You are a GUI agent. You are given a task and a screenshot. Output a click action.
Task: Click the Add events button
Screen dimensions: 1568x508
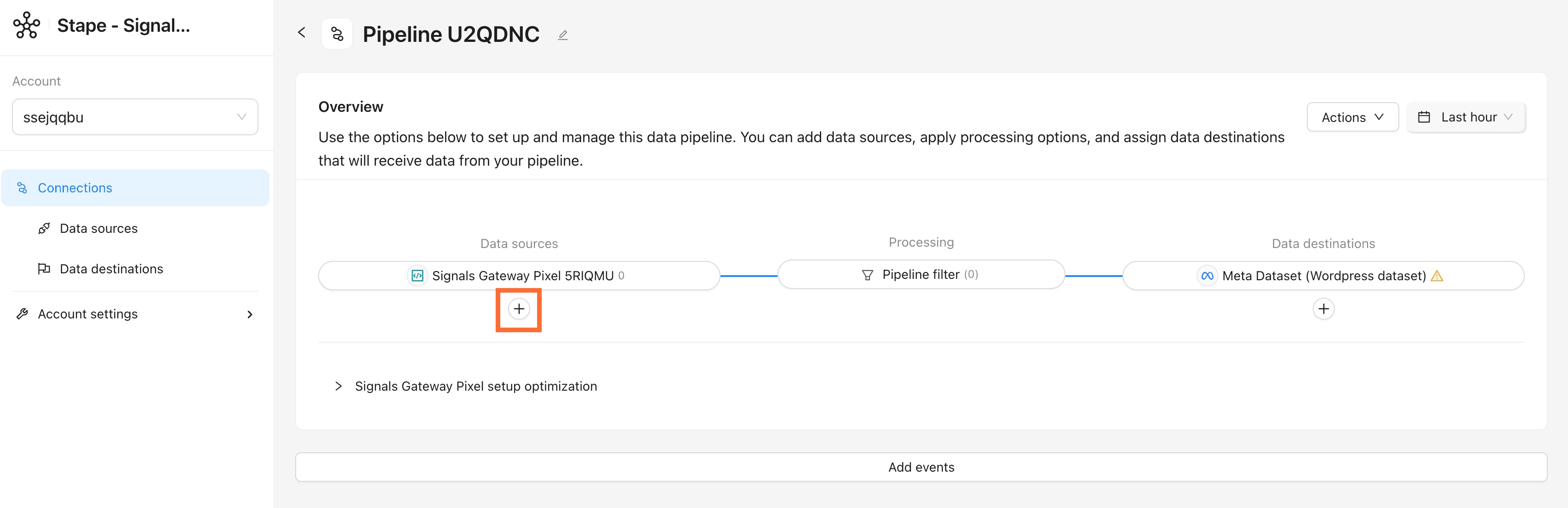click(921, 467)
